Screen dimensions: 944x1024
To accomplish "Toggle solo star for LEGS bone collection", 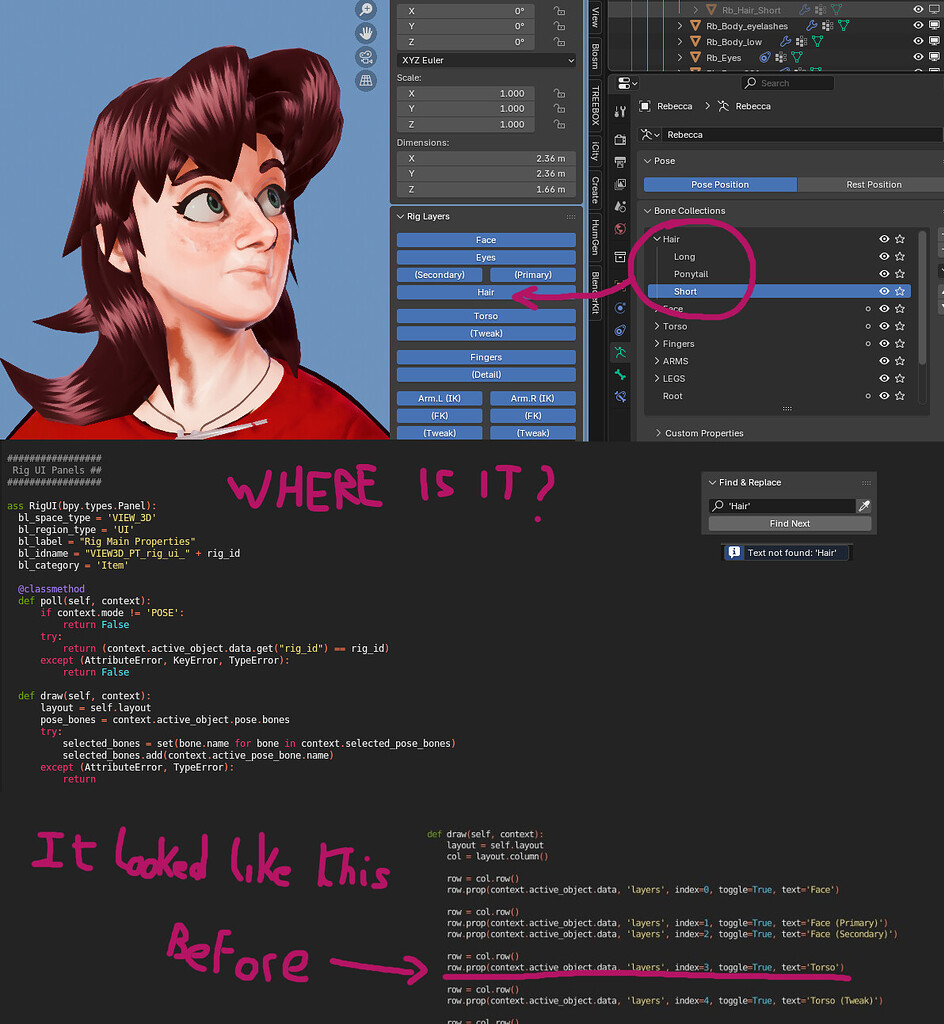I will 900,378.
